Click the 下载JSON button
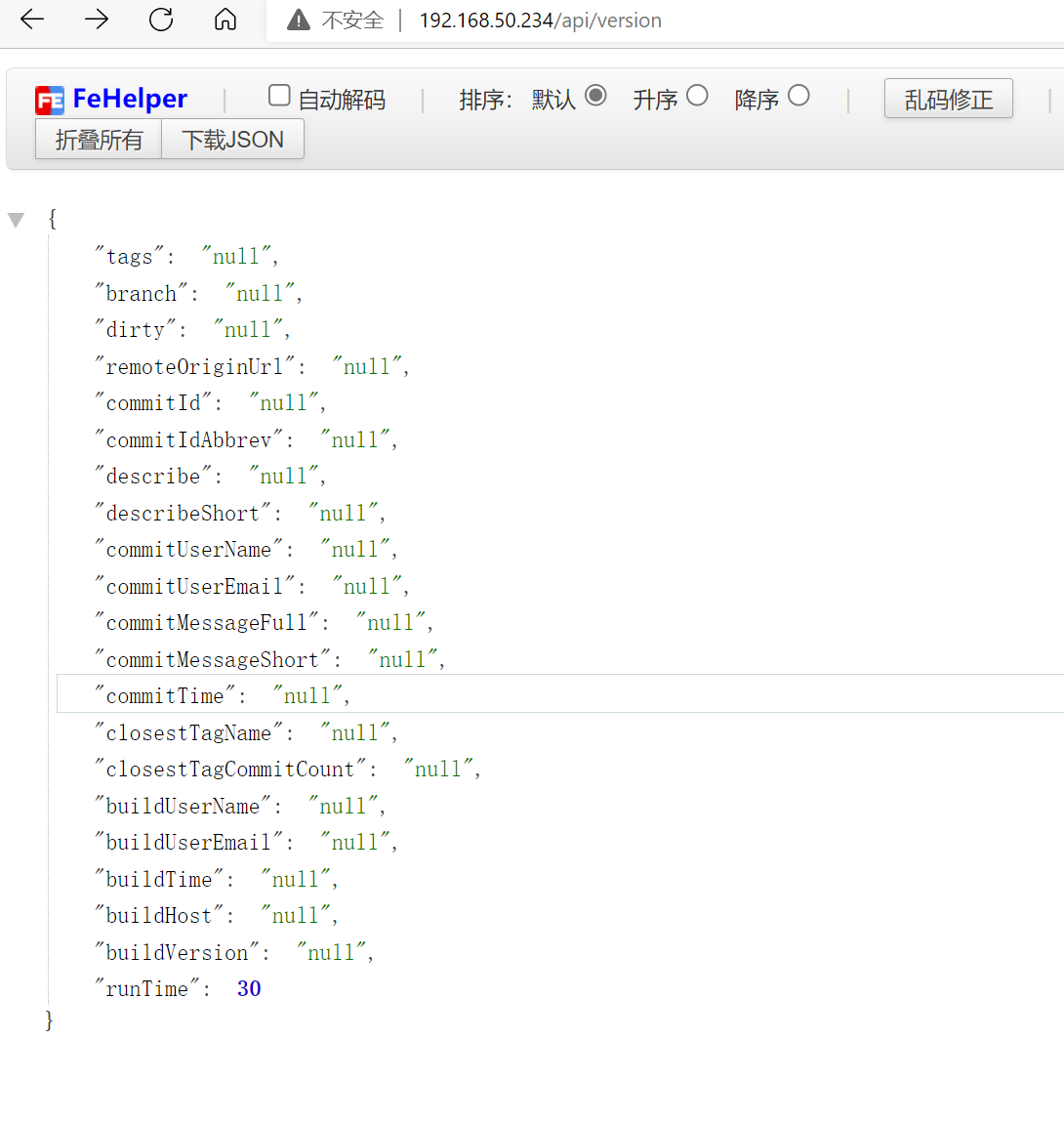 click(x=232, y=139)
